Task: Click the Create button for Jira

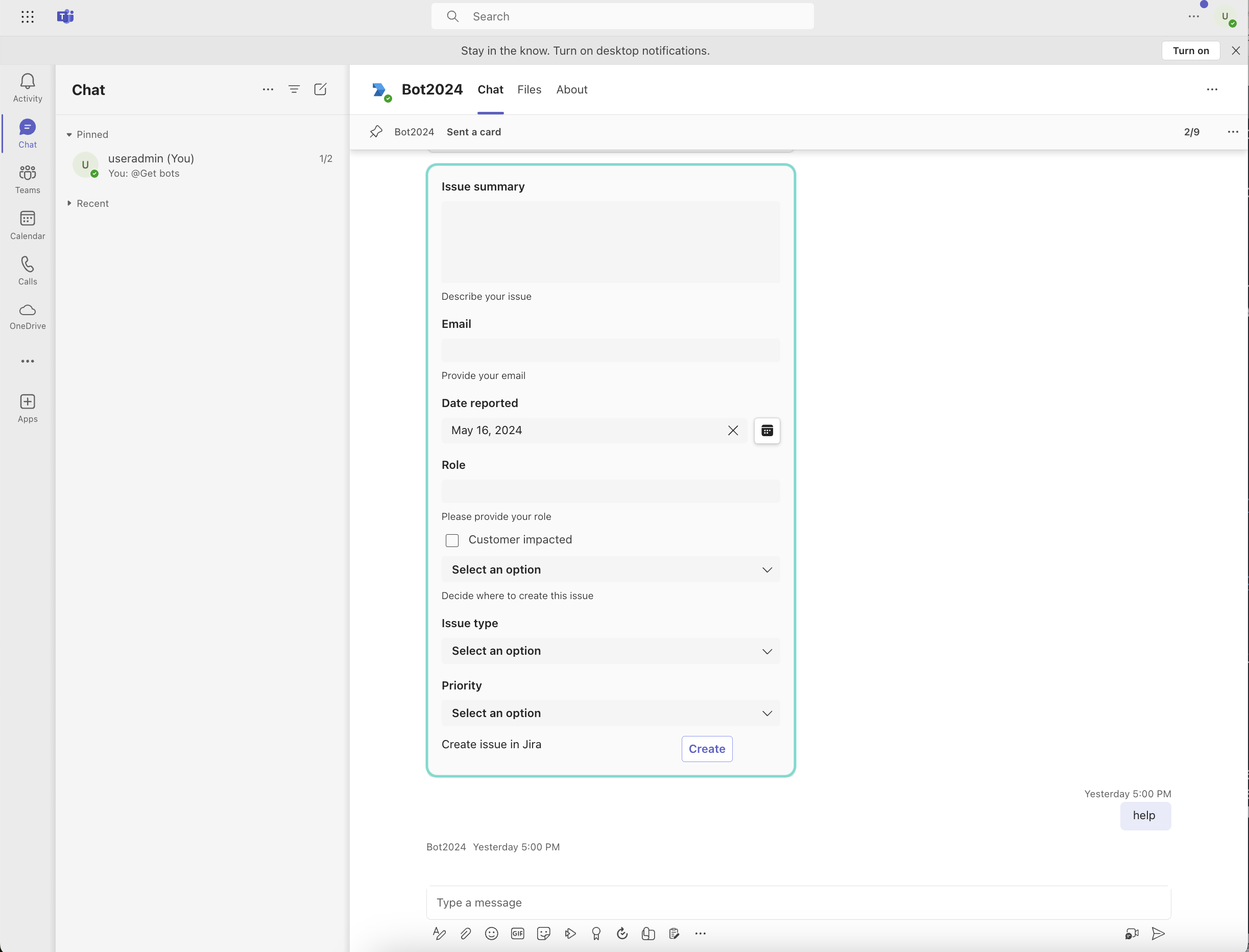Action: coord(706,749)
